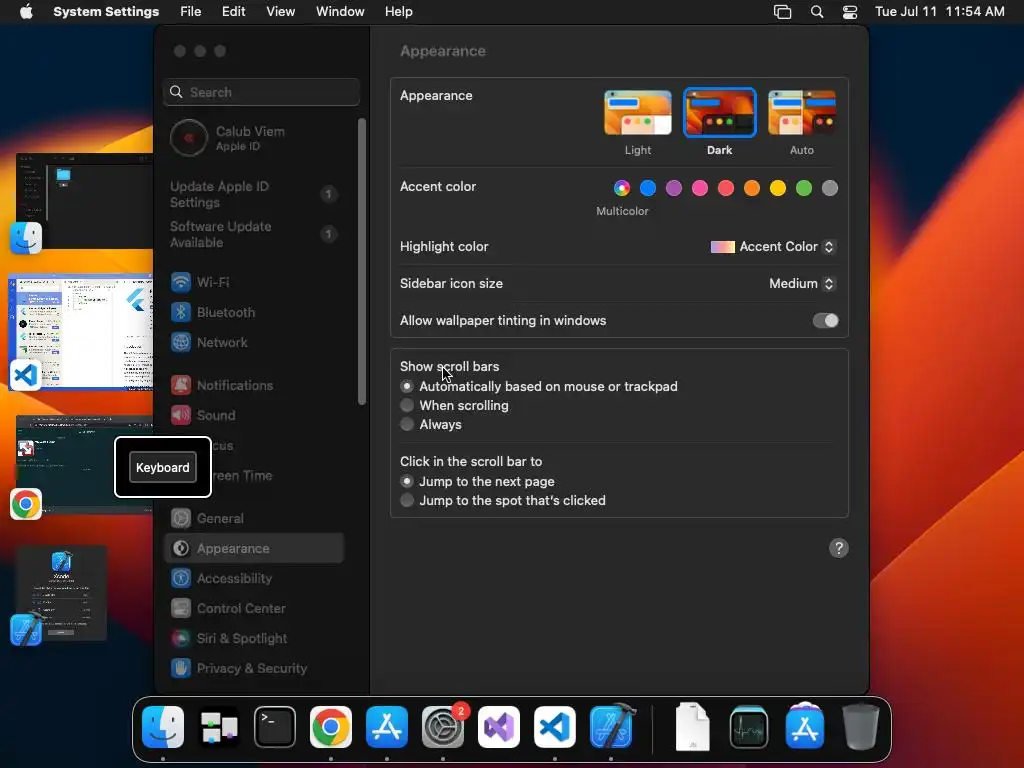Pick the graphite accent color
The image size is (1024, 768).
pyautogui.click(x=830, y=188)
